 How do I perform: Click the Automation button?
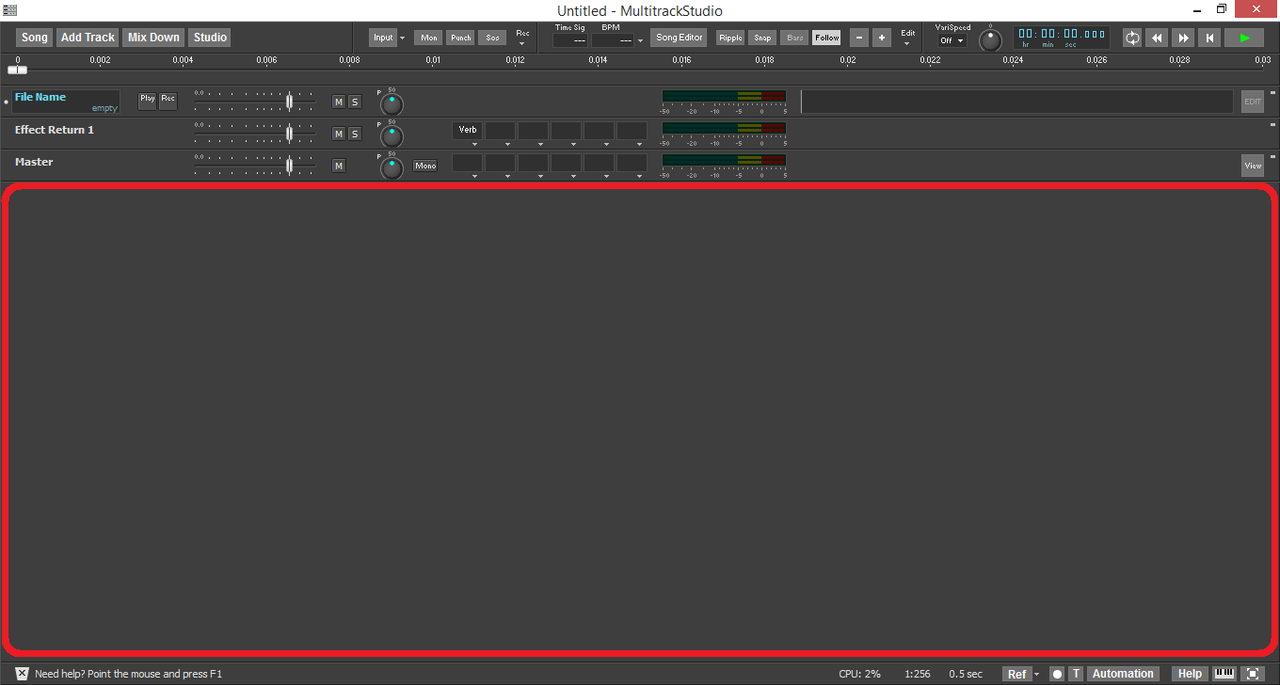point(1122,674)
